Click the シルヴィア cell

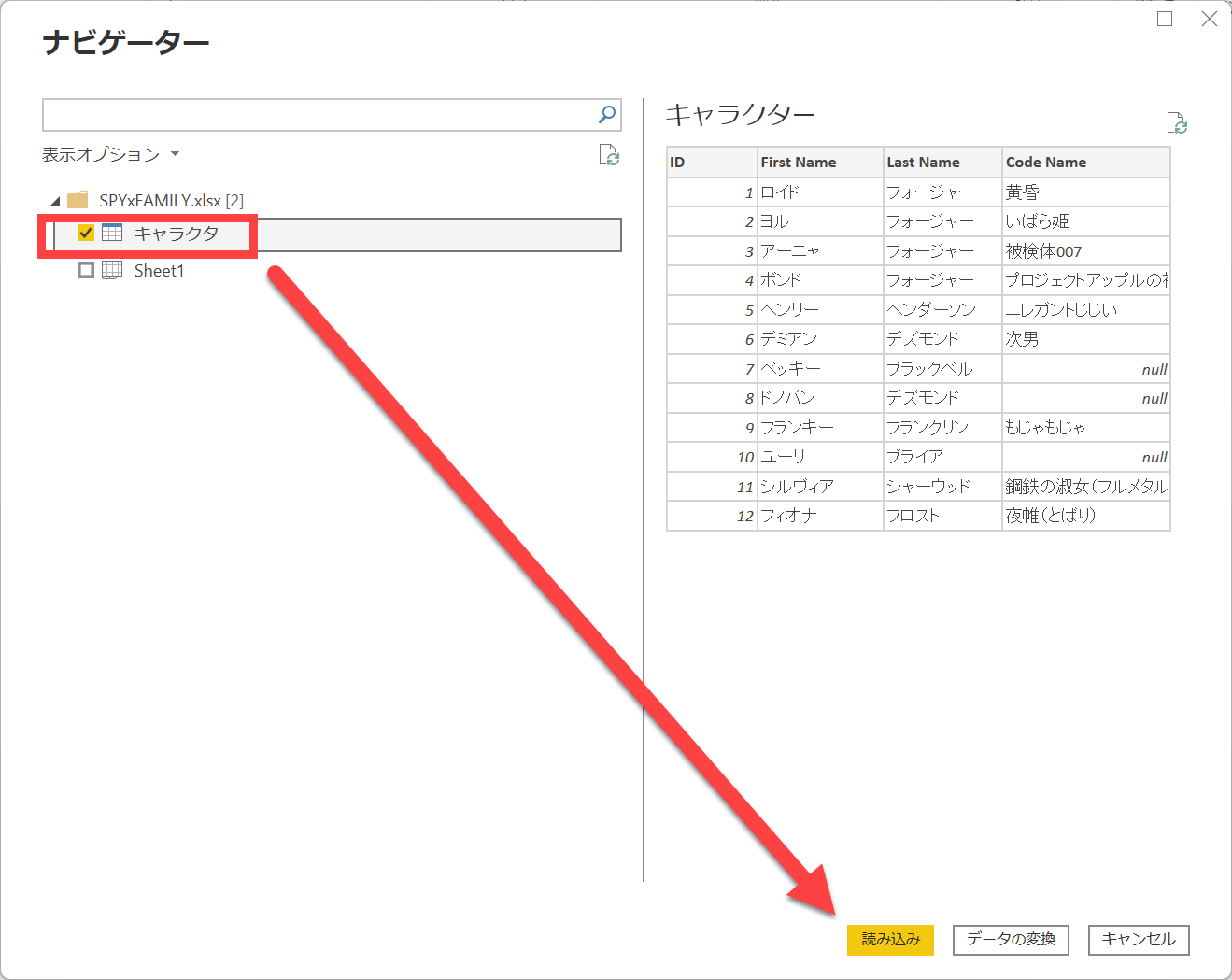pyautogui.click(x=820, y=487)
